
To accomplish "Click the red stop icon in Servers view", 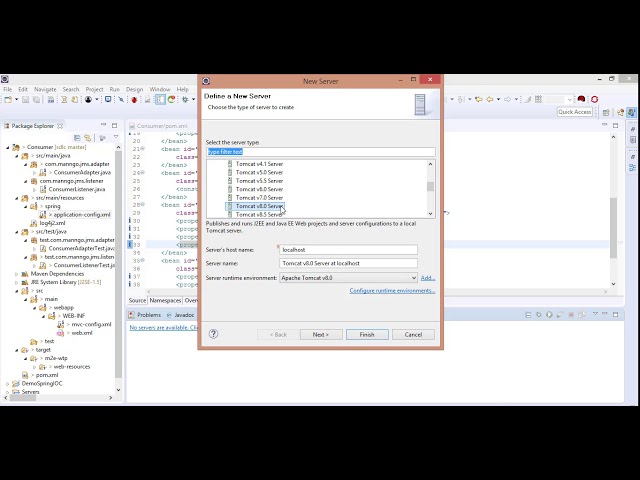I will click(x=571, y=315).
